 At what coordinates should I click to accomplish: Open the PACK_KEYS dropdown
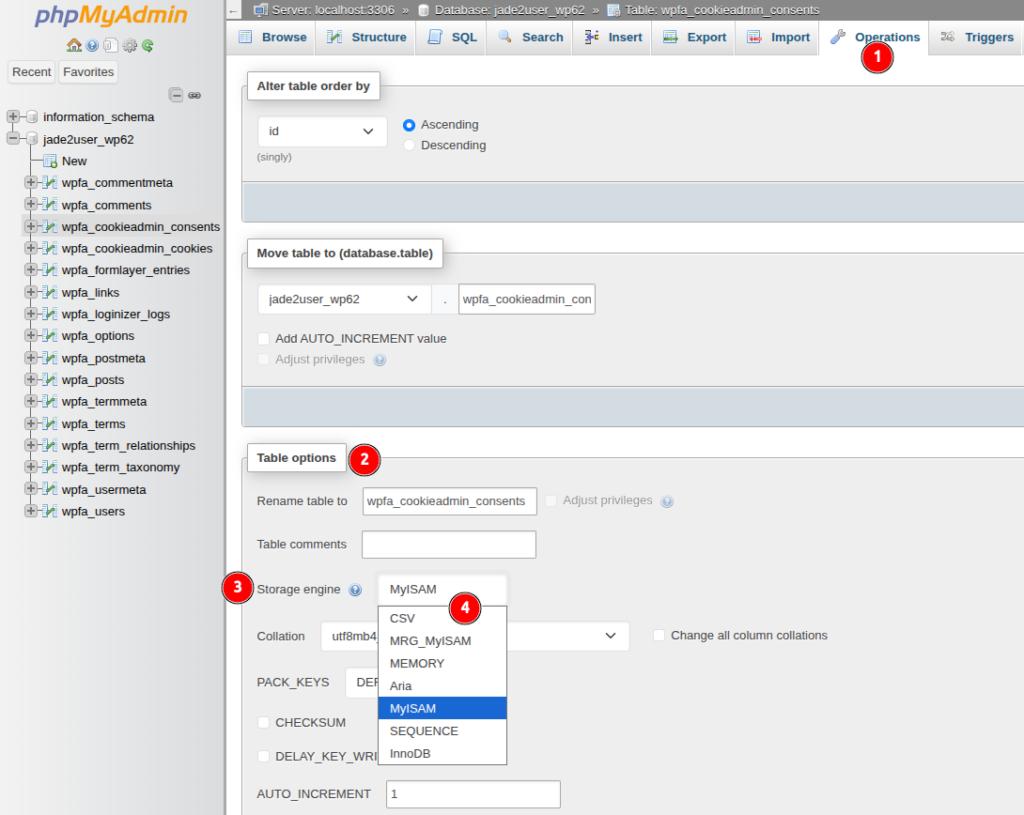pos(362,682)
